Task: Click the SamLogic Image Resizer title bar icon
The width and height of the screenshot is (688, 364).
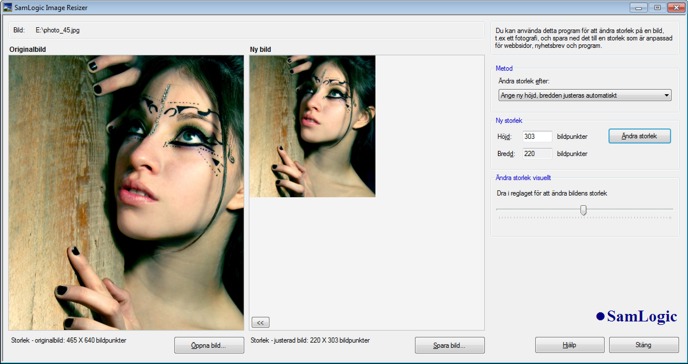Action: [7, 7]
